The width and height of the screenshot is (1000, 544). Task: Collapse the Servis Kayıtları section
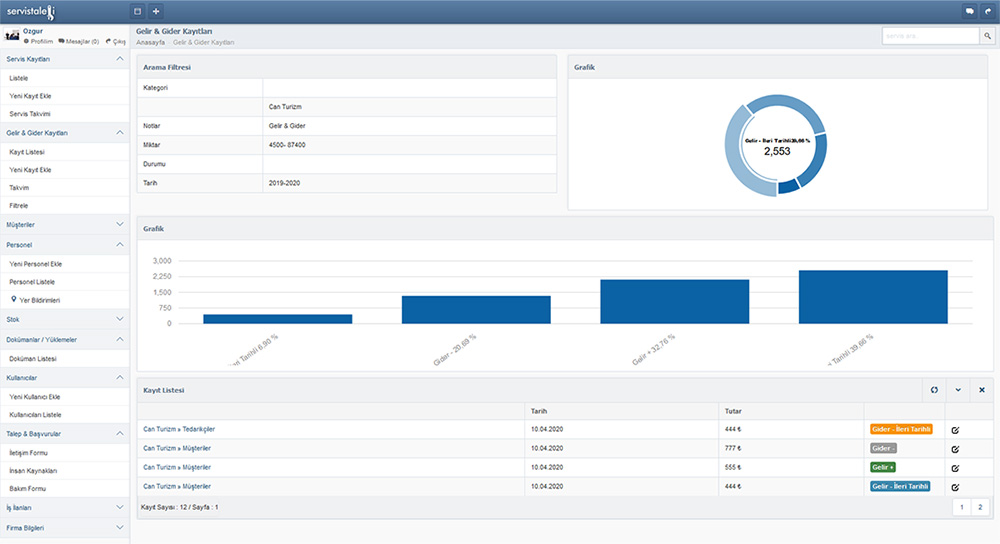[119, 59]
